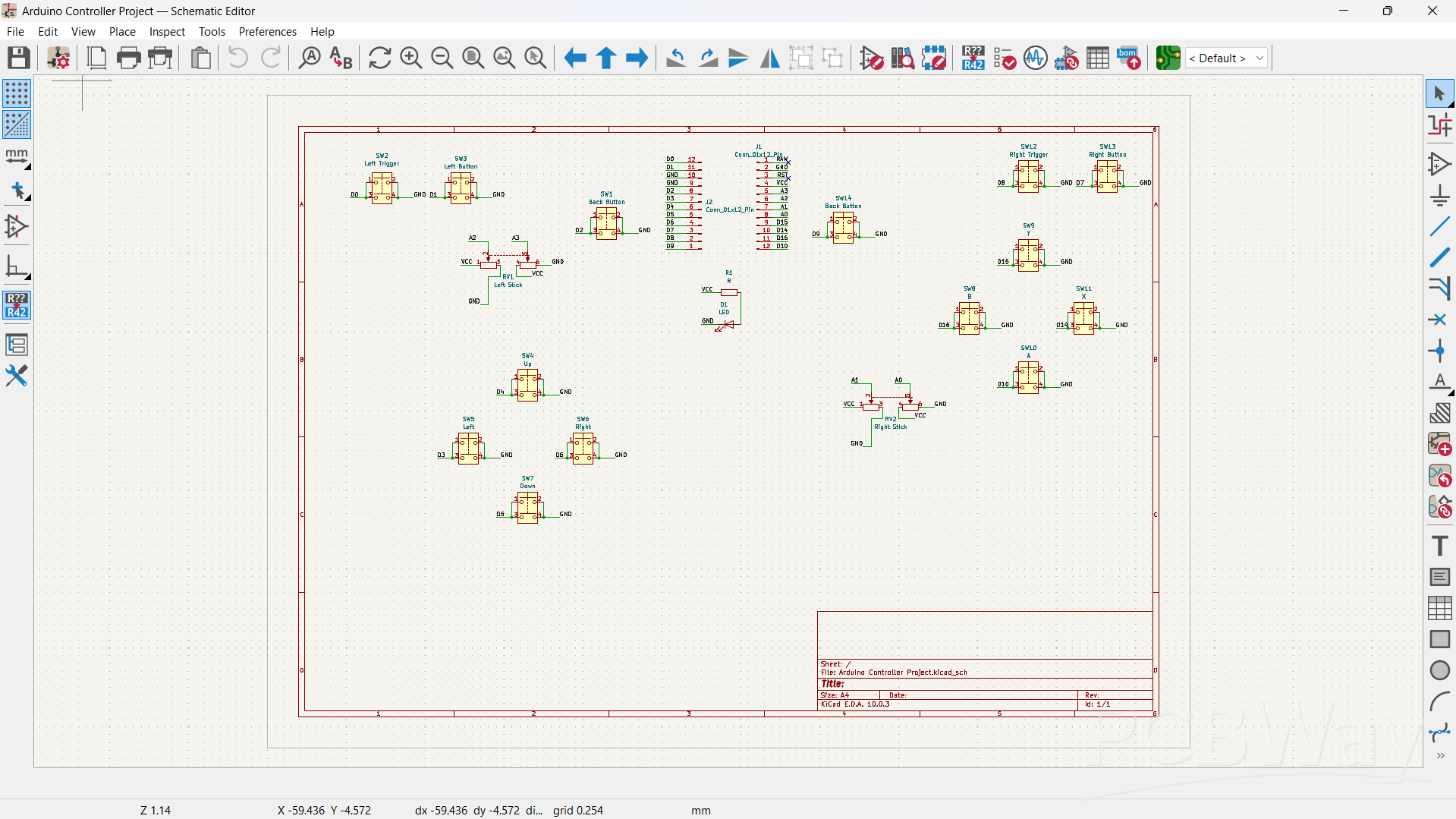
Task: Open the circuit simulator
Action: coord(1035,58)
